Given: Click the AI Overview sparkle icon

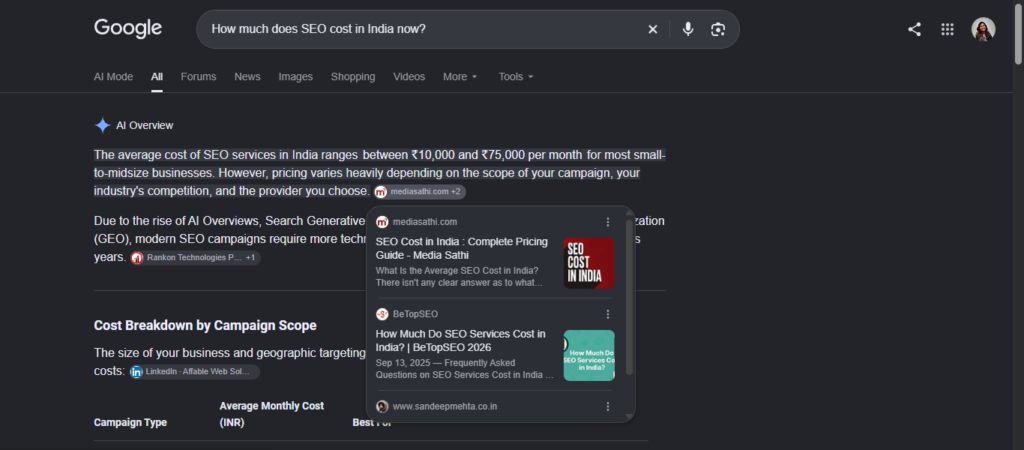Looking at the screenshot, I should 103,125.
